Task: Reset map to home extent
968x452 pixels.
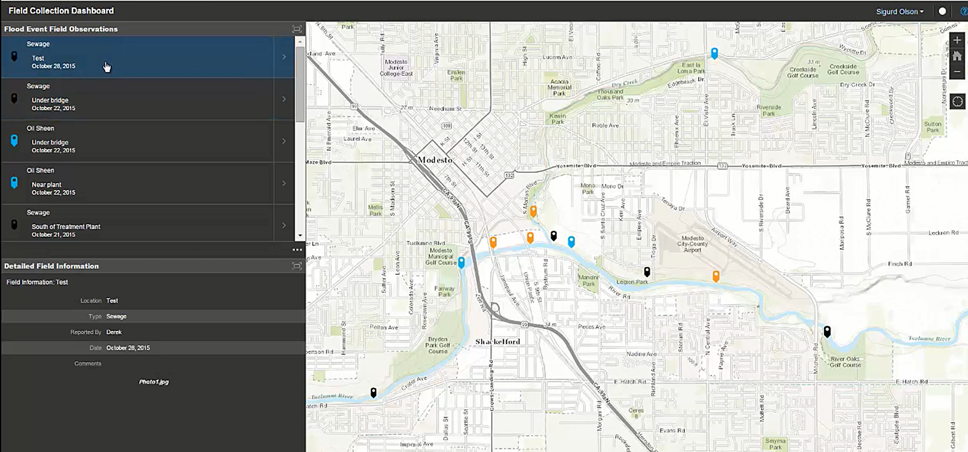Action: (x=958, y=56)
